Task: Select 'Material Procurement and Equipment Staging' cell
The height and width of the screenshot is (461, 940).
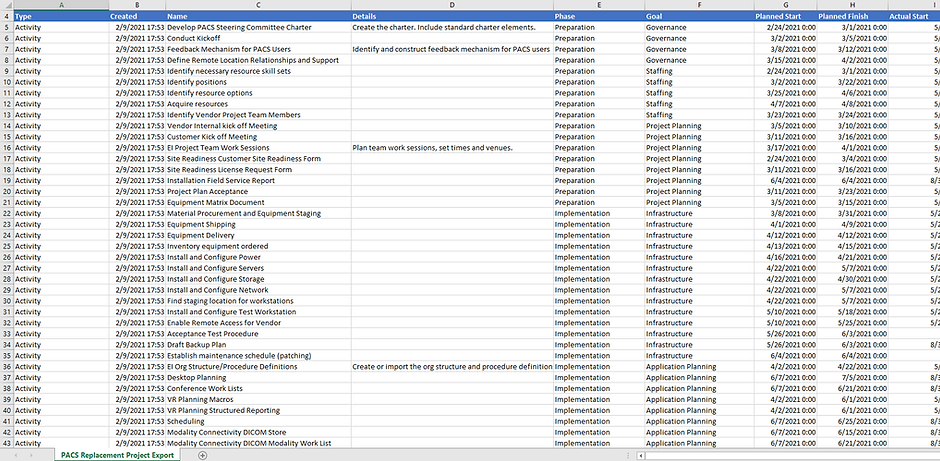Action: point(258,213)
